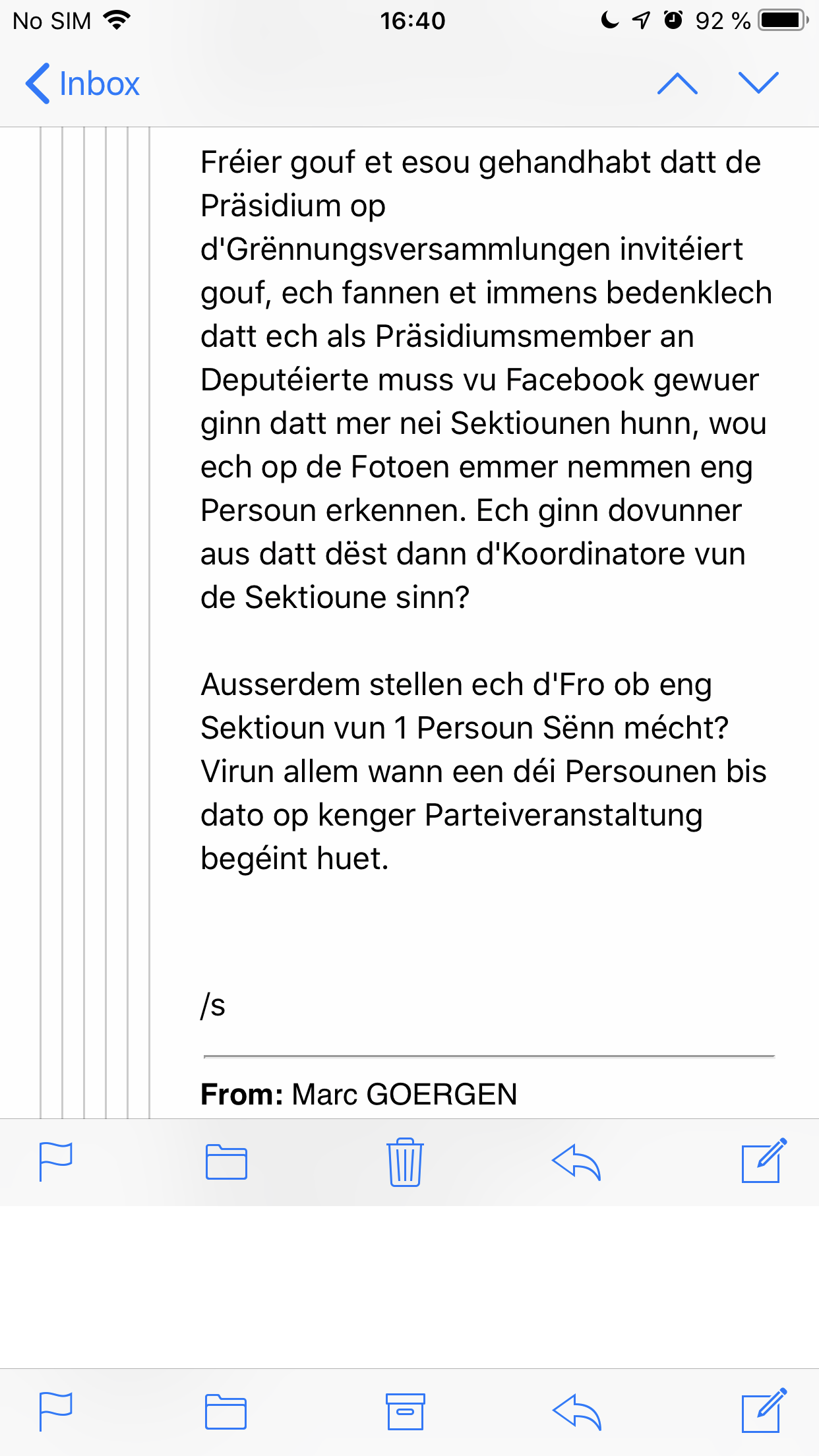Screen dimensions: 819x1456
Task: Compose new message from the trash toolbar
Action: click(x=764, y=1161)
